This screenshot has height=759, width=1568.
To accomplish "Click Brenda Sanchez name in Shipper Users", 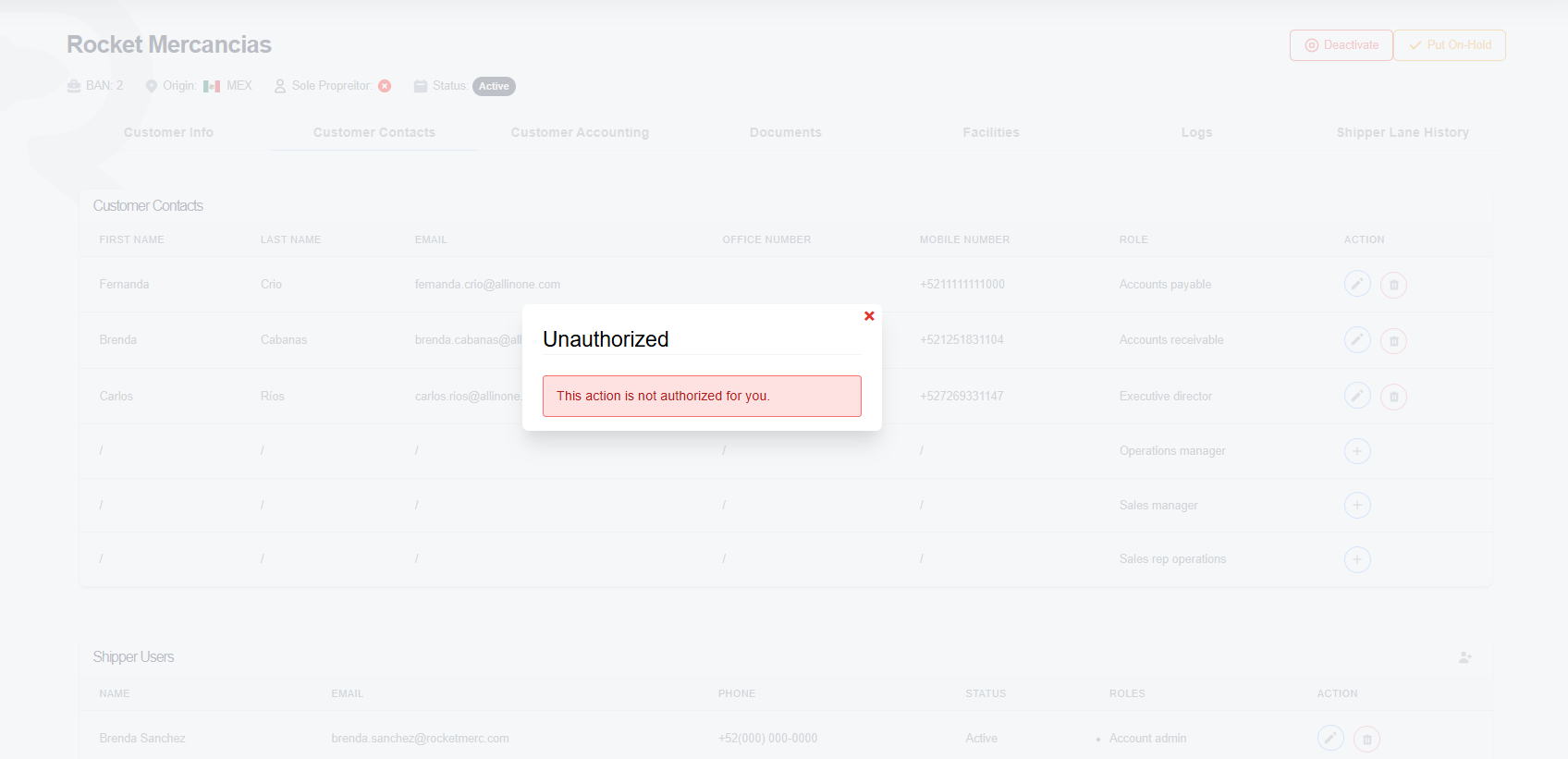I will (142, 738).
